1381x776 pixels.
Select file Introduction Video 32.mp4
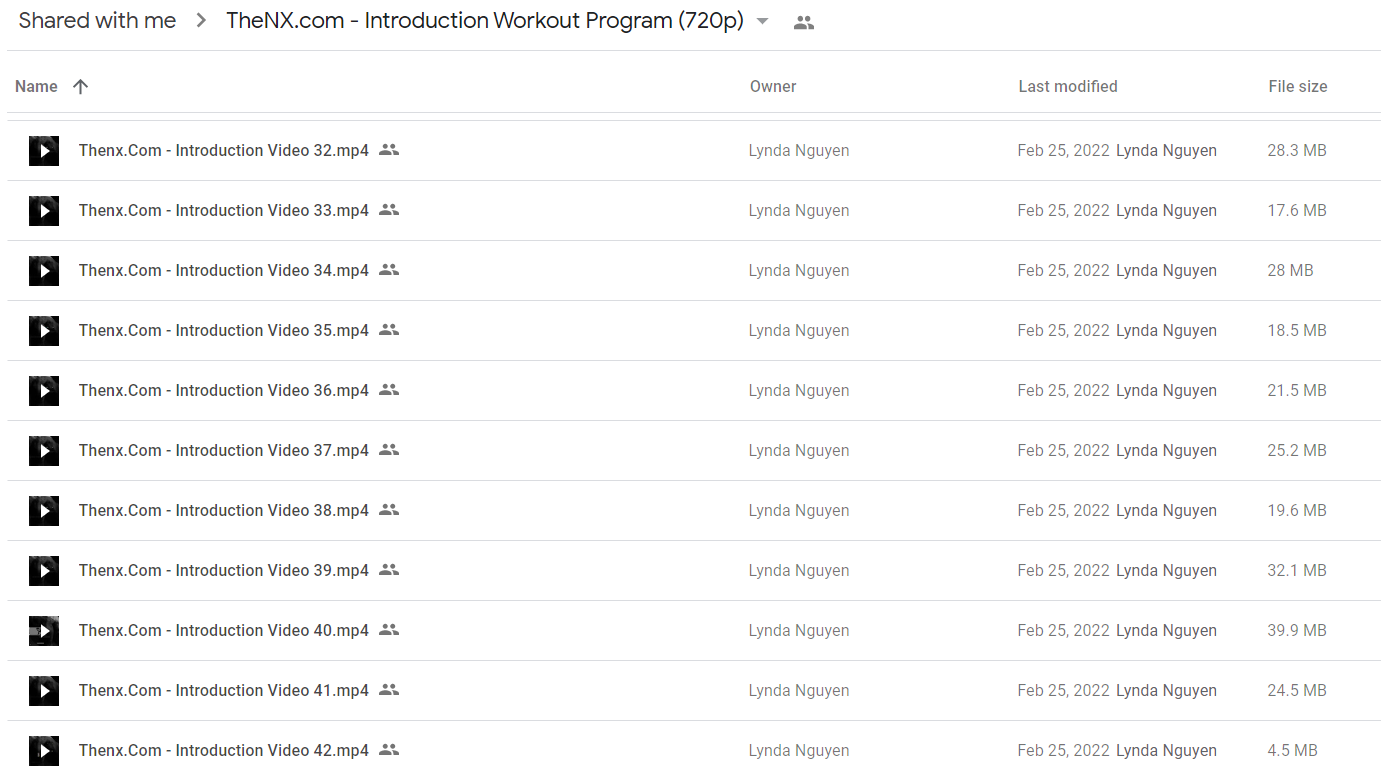pos(224,150)
